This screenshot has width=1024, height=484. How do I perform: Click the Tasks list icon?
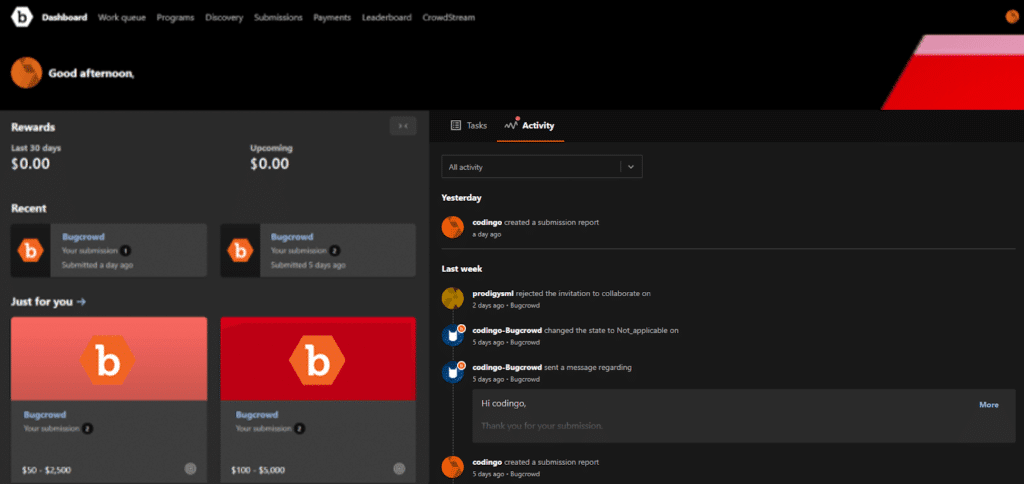(456, 126)
